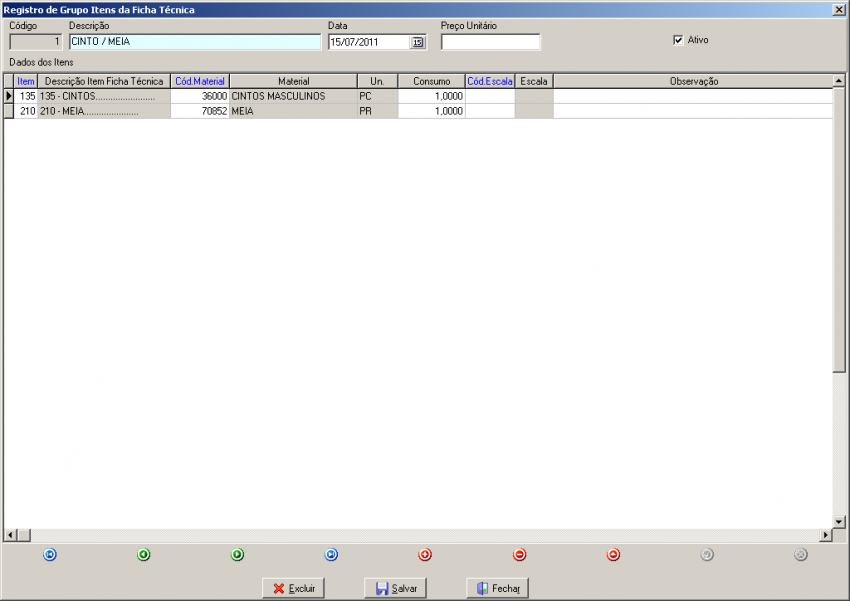The image size is (850, 601).
Task: Click the Item cell 210
Action: 25,111
